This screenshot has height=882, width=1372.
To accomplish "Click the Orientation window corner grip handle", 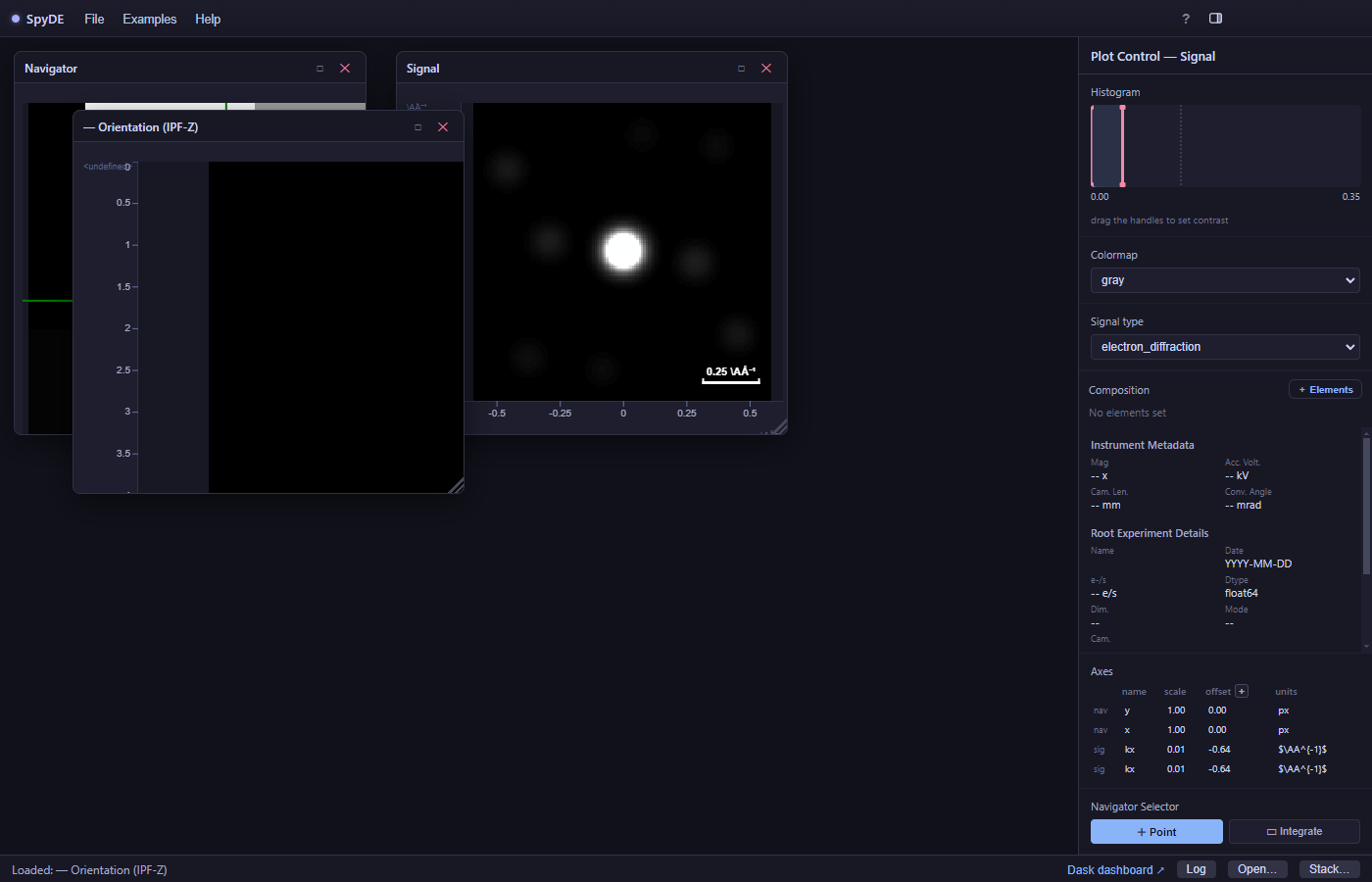I will (x=457, y=486).
